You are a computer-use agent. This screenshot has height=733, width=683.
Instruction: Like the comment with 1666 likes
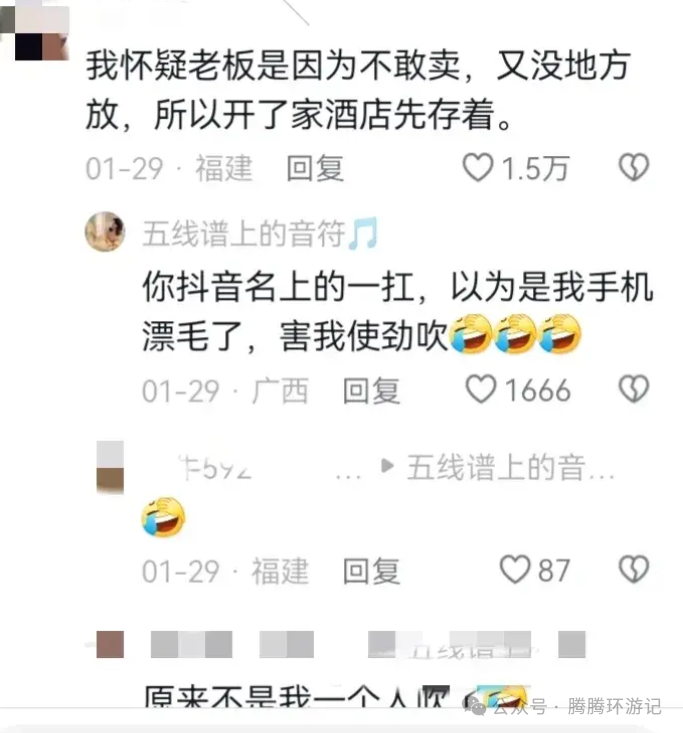[x=481, y=389]
